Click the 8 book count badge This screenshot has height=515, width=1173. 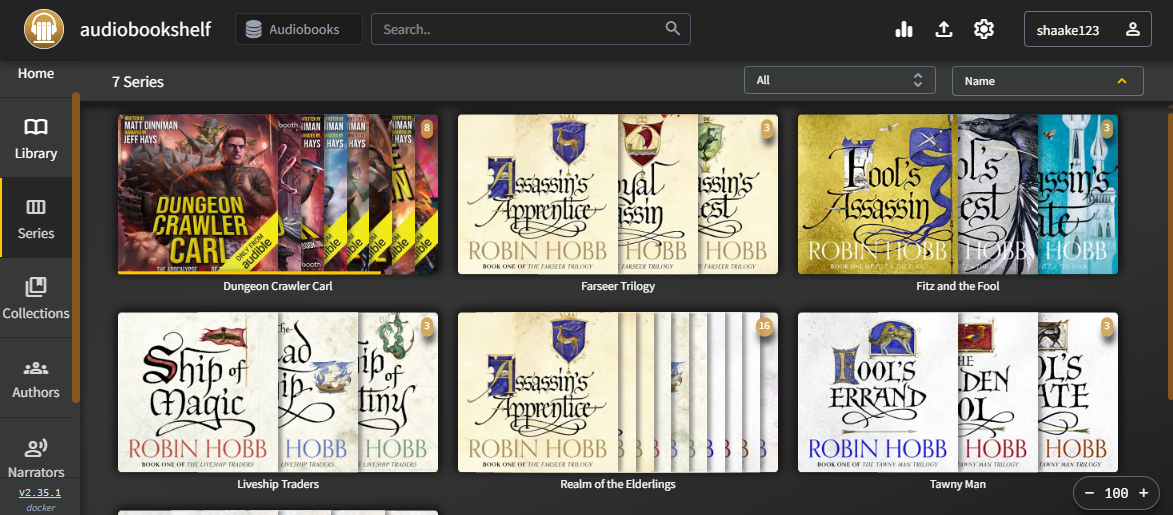[427, 128]
